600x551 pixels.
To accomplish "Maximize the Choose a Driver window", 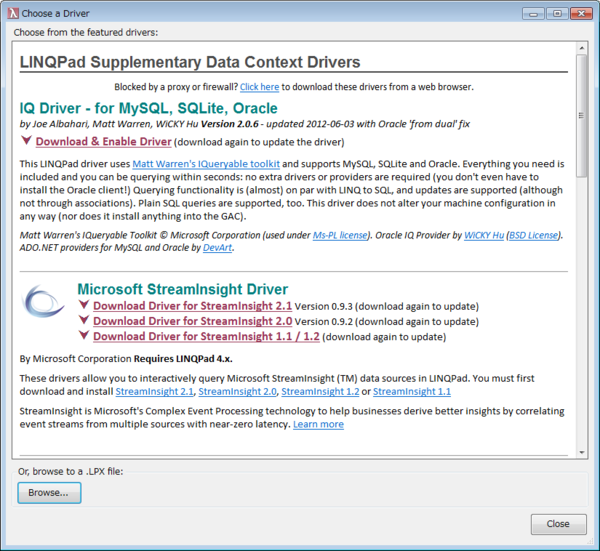I will [557, 14].
